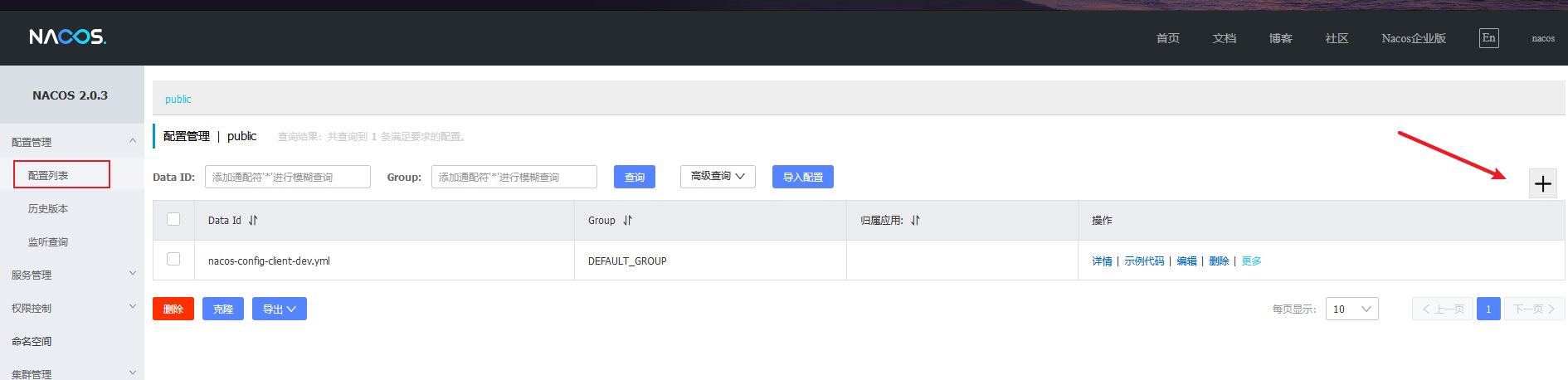Click the Data ID search input field
The height and width of the screenshot is (380, 1568).
(287, 177)
